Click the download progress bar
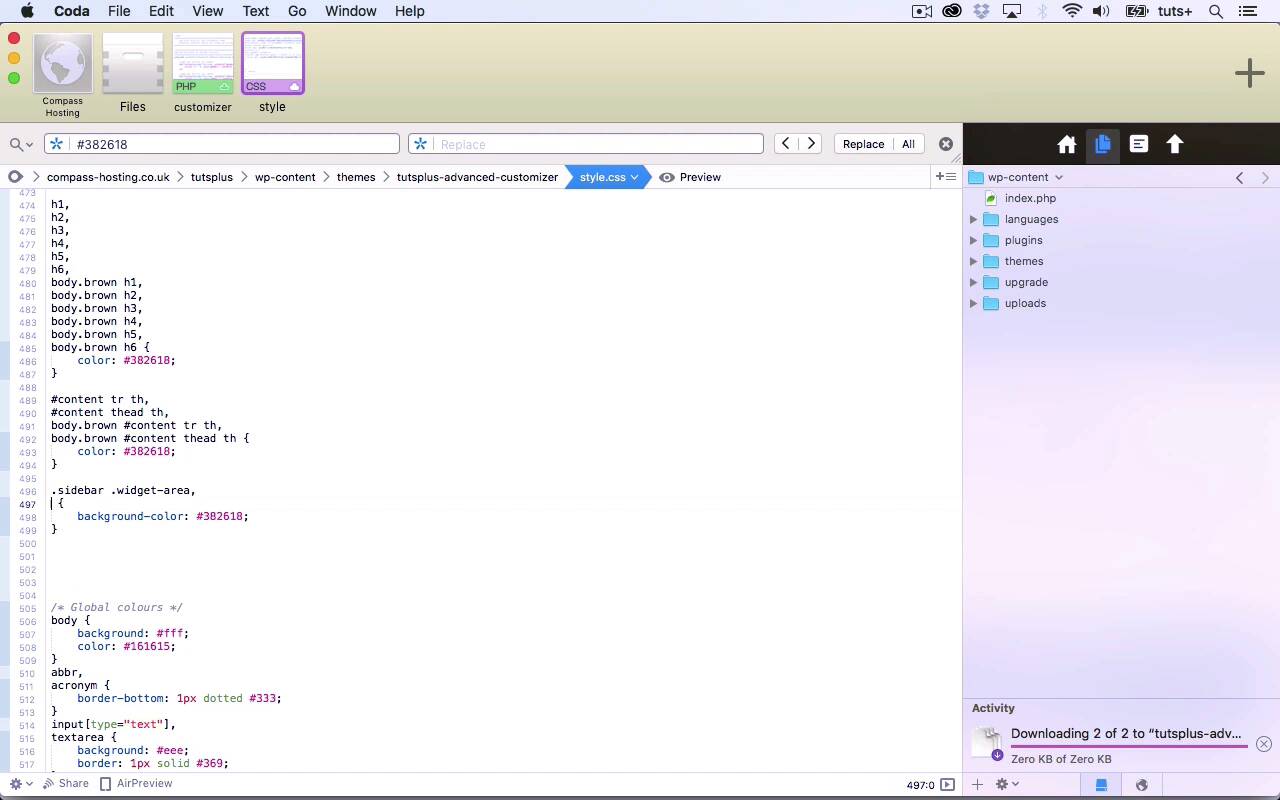1280x800 pixels. tap(1129, 746)
